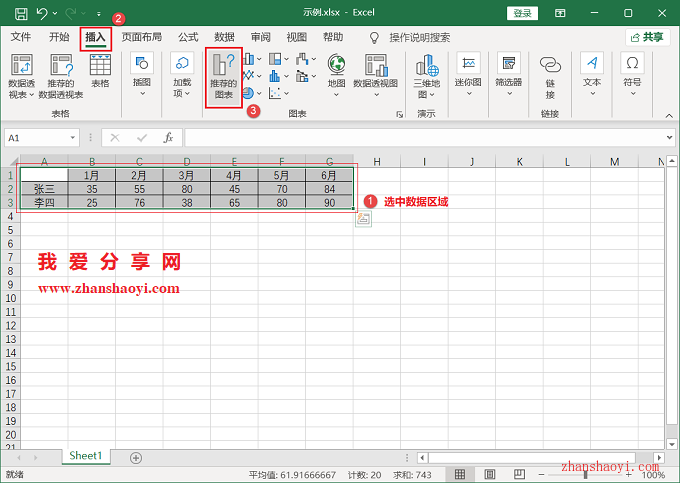Open Customize Quick Access Toolbar menu
The height and width of the screenshot is (483, 680).
click(99, 14)
